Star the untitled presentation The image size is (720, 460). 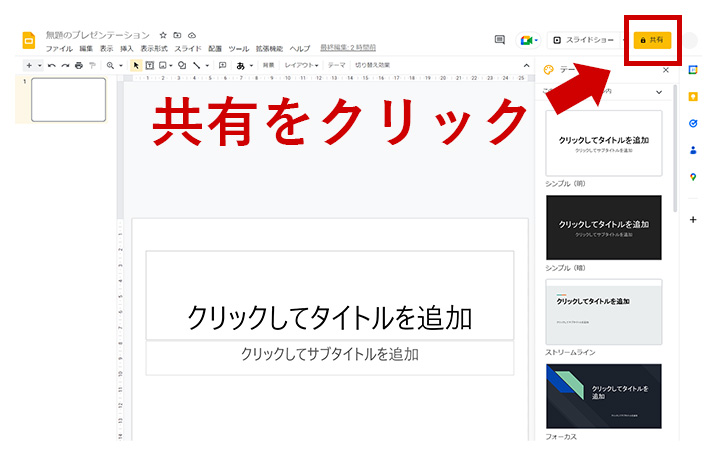[x=163, y=35]
